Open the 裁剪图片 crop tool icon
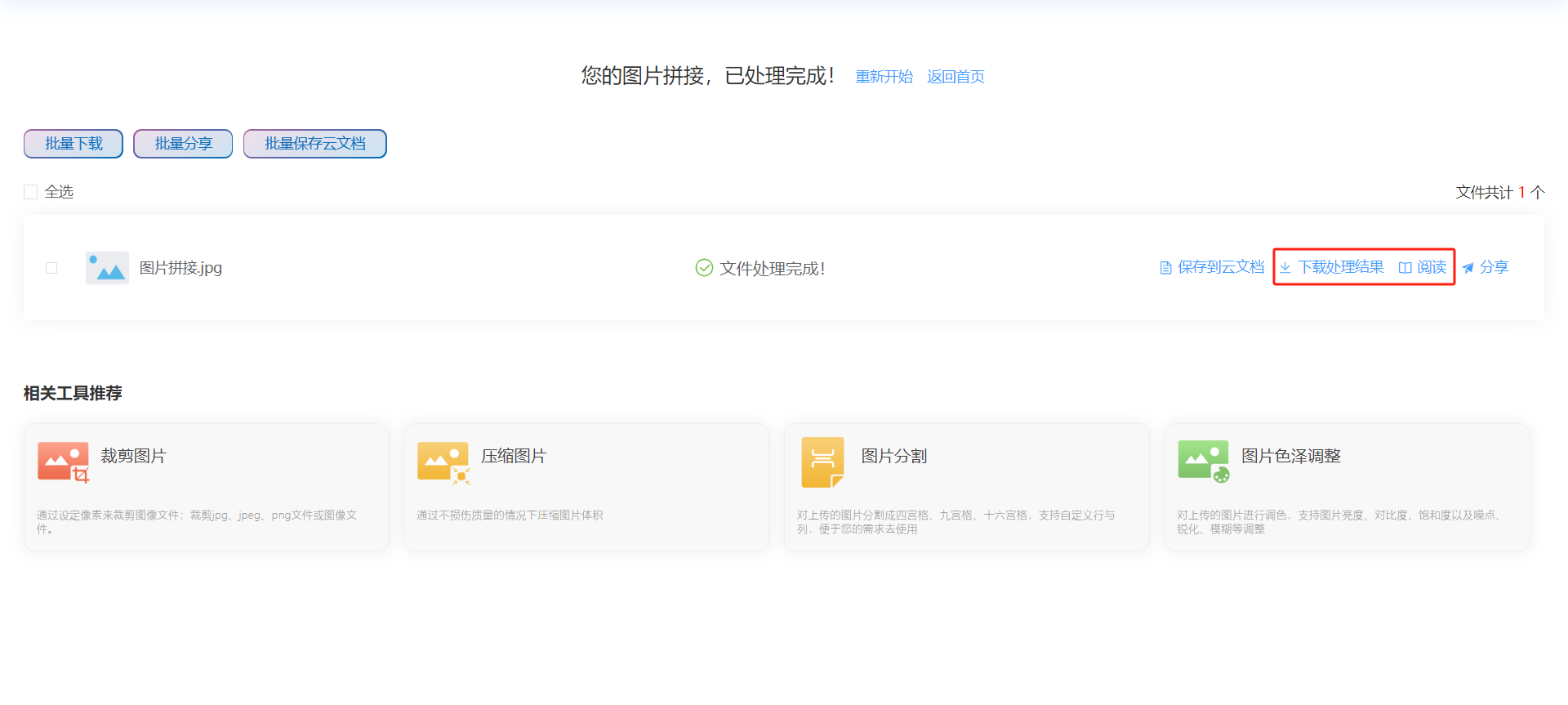This screenshot has width=1568, height=705. (x=63, y=462)
